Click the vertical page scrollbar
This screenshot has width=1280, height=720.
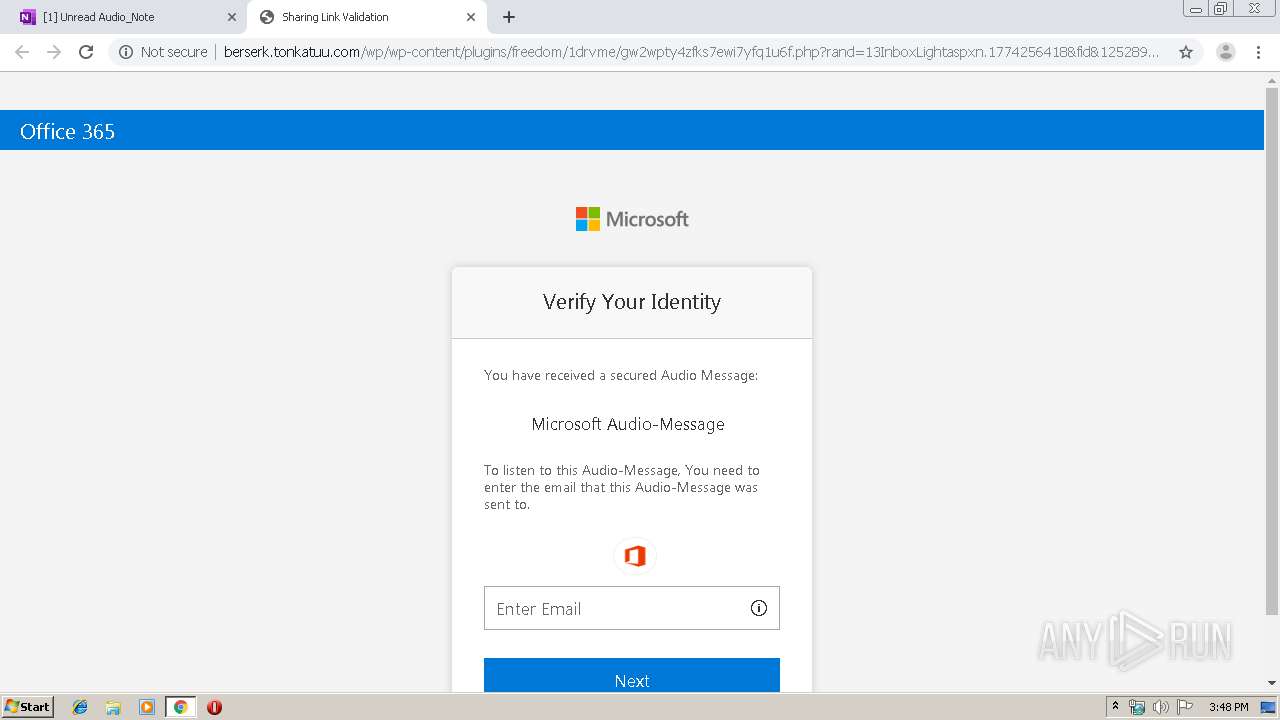1272,350
